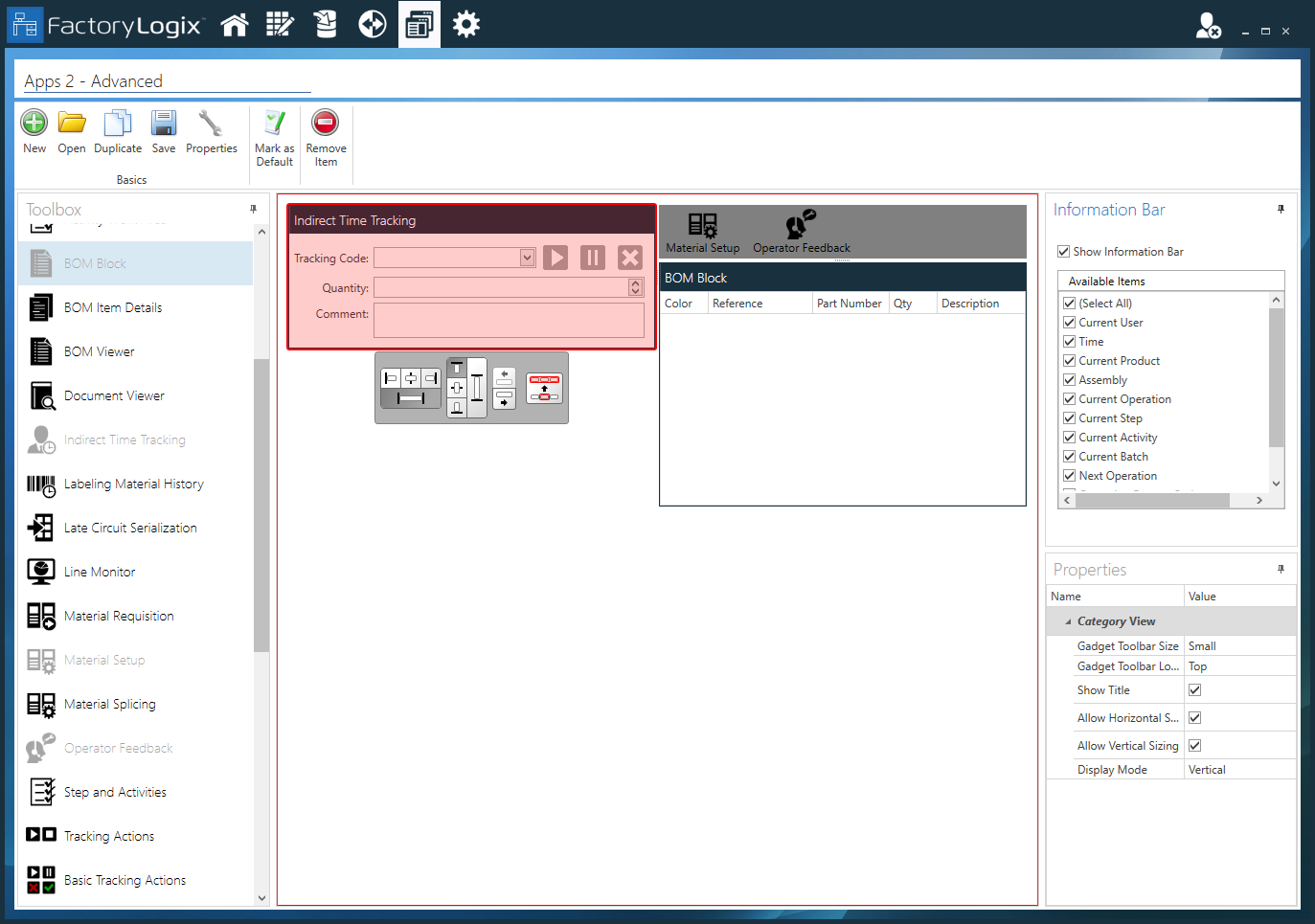Select the Document Viewer tool
Viewport: 1315px width, 924px height.
pos(113,395)
